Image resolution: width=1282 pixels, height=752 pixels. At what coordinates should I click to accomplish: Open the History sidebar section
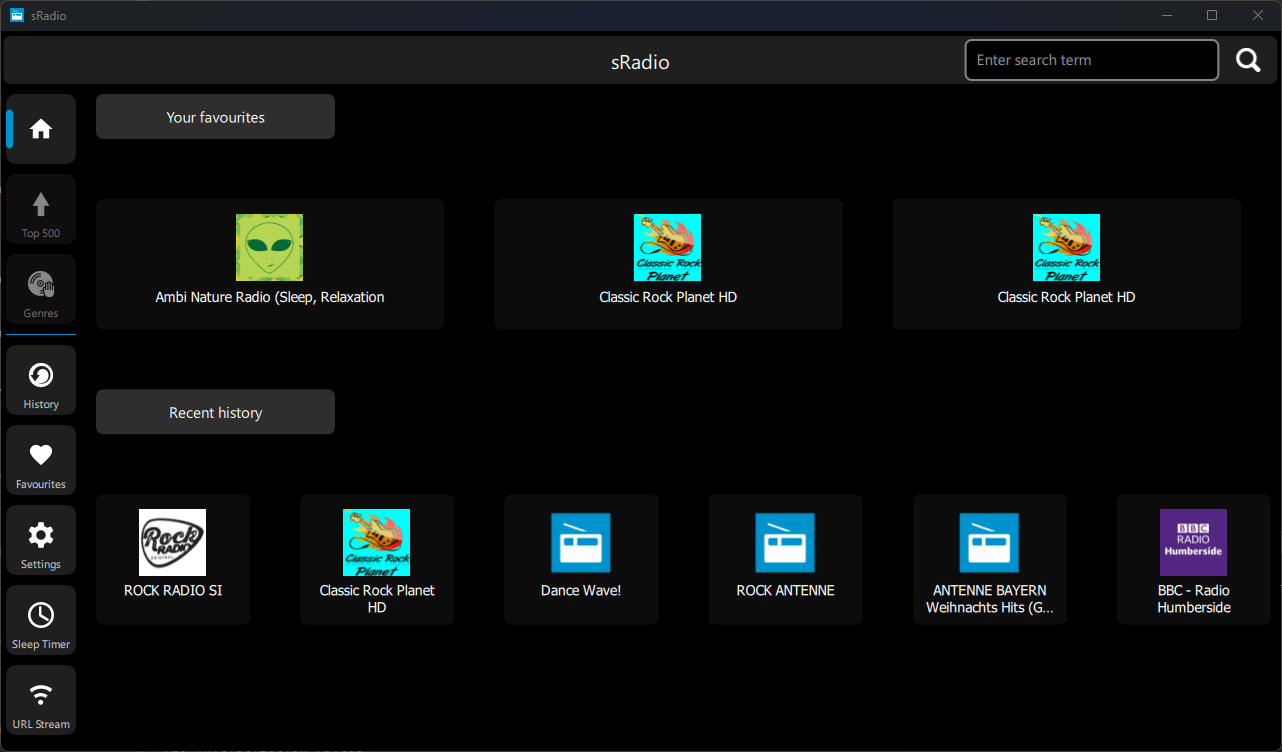tap(41, 380)
